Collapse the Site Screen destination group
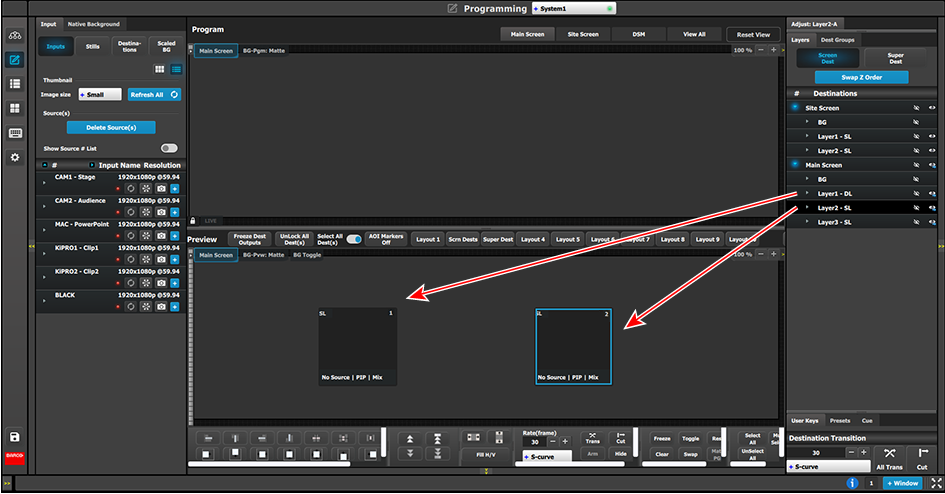 point(795,107)
